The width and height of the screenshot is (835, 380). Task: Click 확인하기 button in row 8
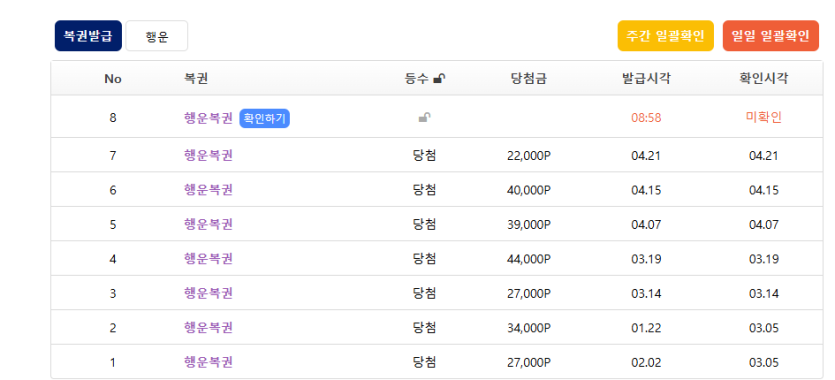coord(265,118)
